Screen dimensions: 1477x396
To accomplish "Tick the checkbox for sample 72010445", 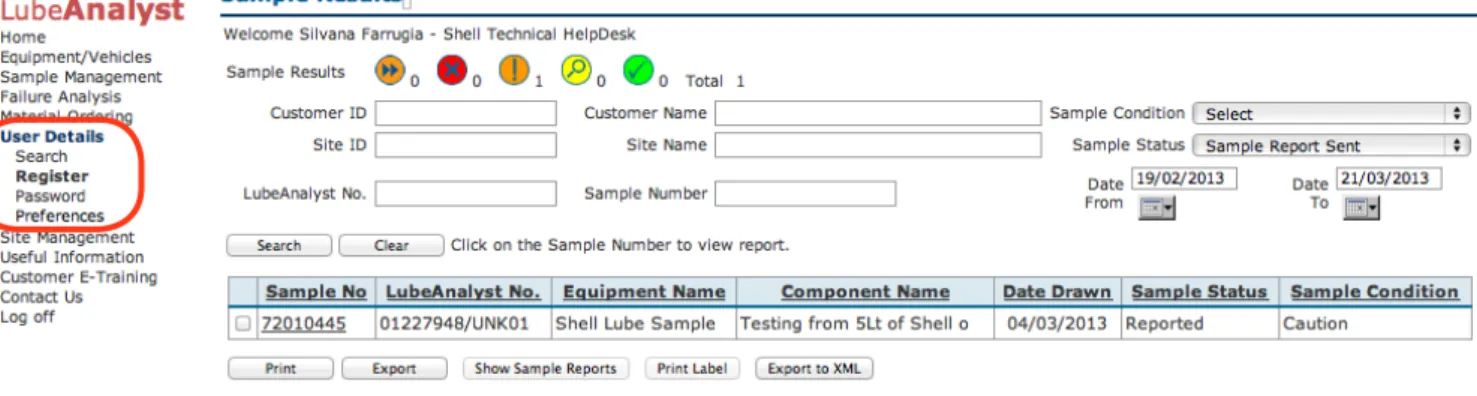I will tap(243, 324).
